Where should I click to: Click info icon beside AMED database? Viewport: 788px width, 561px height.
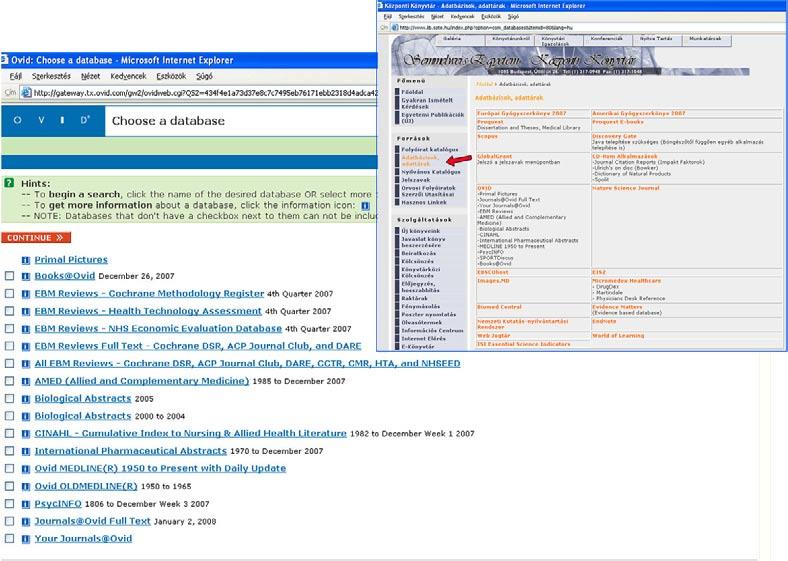(26, 381)
